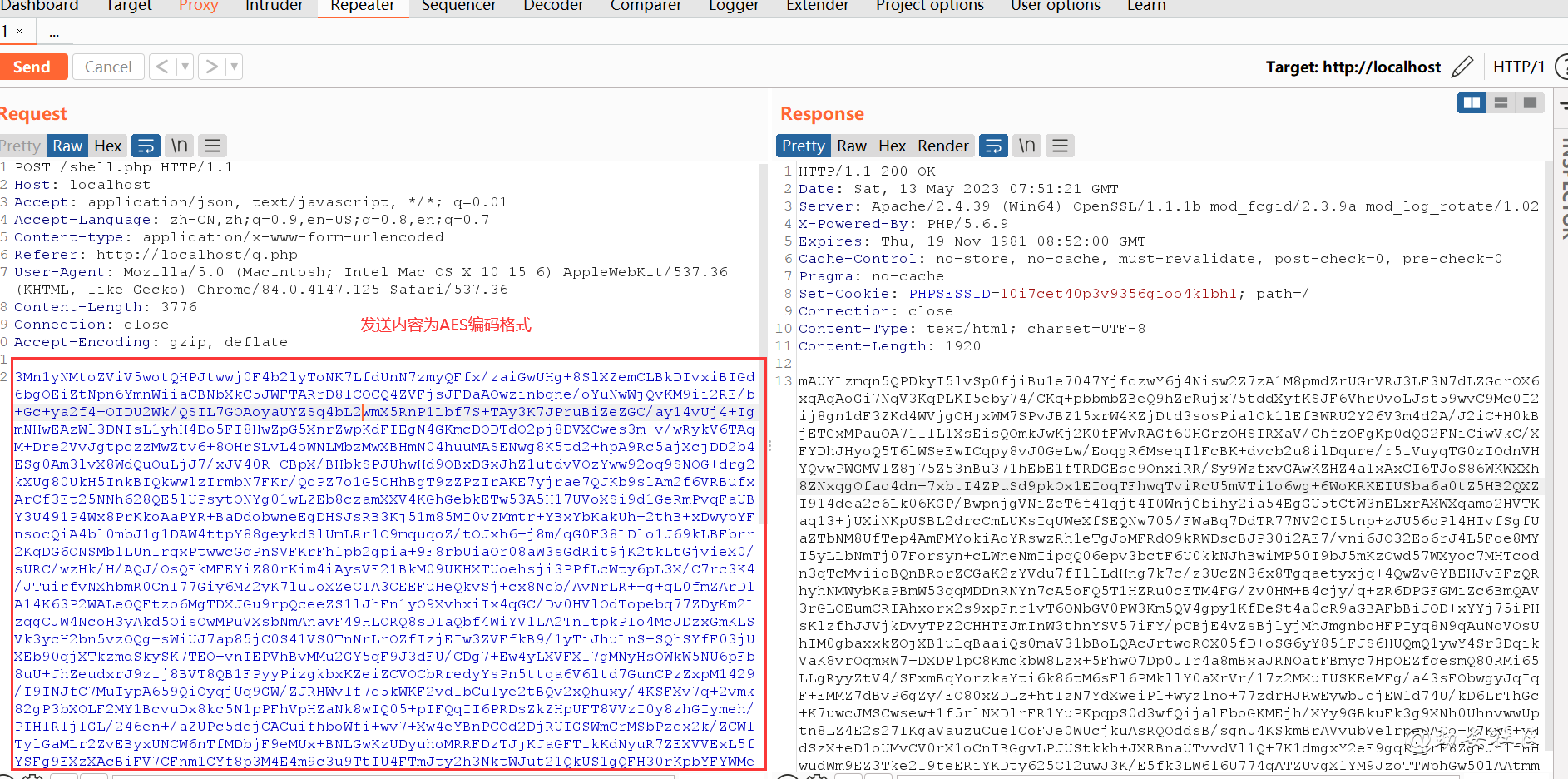
Task: Click the Target: http://localhost label
Action: [1353, 67]
